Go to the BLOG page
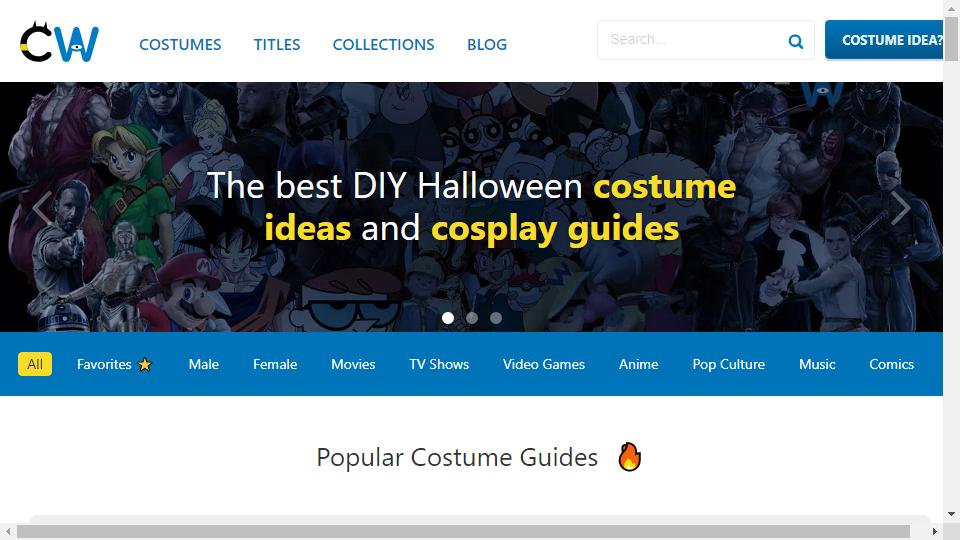 click(x=487, y=45)
